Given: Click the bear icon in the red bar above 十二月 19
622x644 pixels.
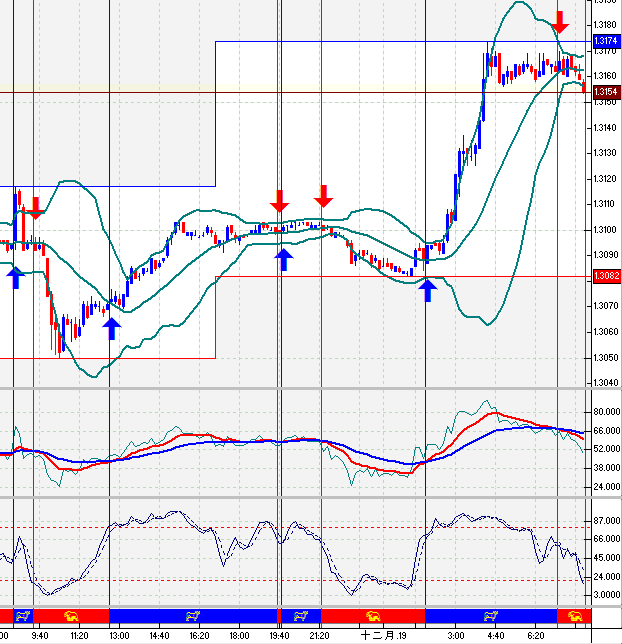Looking at the screenshot, I should [373, 616].
